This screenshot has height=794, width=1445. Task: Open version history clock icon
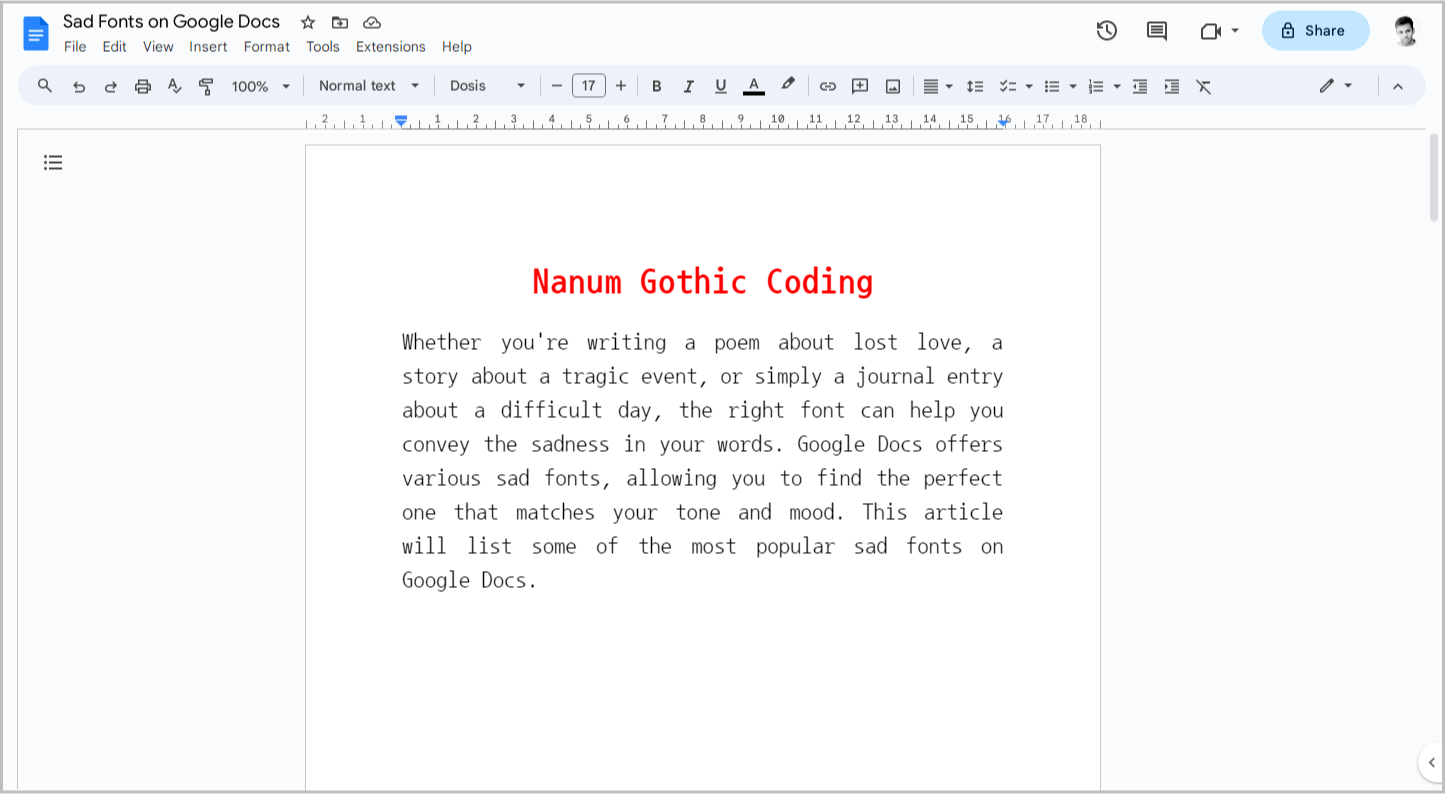click(1106, 31)
